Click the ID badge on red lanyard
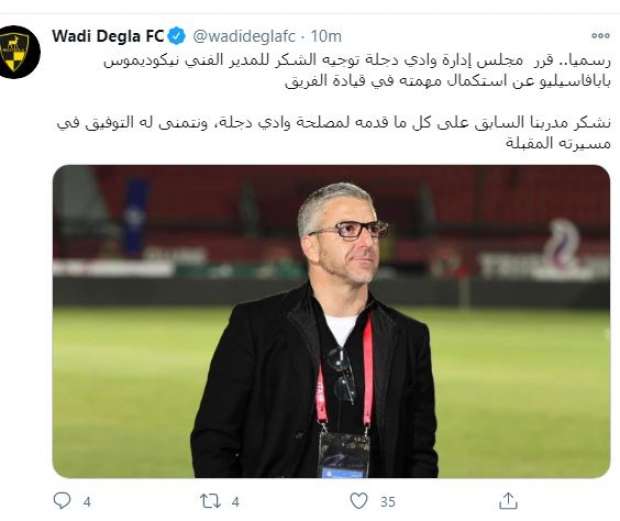The width and height of the screenshot is (620, 521). point(345,455)
